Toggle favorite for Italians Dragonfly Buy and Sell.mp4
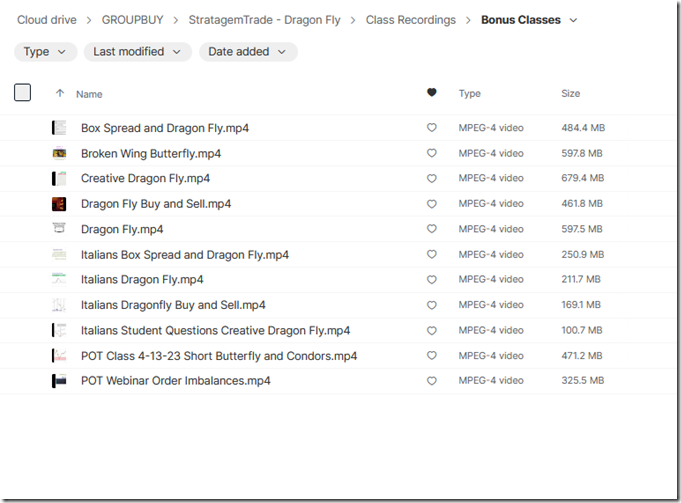Screen dimensions: 681x503 [431, 305]
